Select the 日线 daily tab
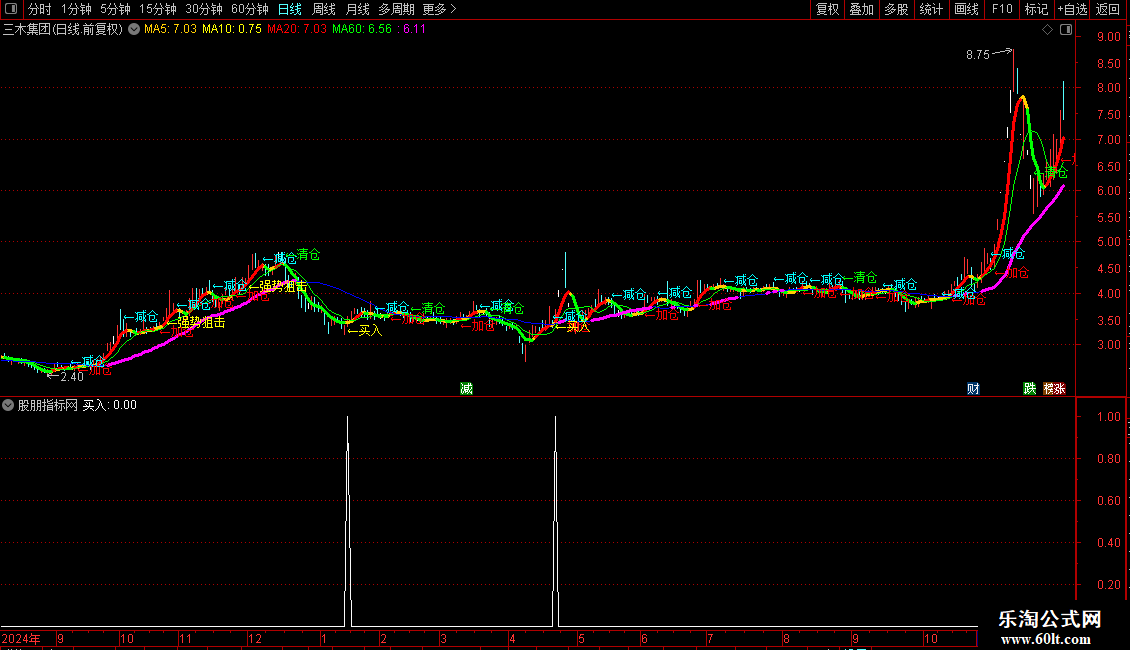This screenshot has height=650, width=1130. coord(290,9)
